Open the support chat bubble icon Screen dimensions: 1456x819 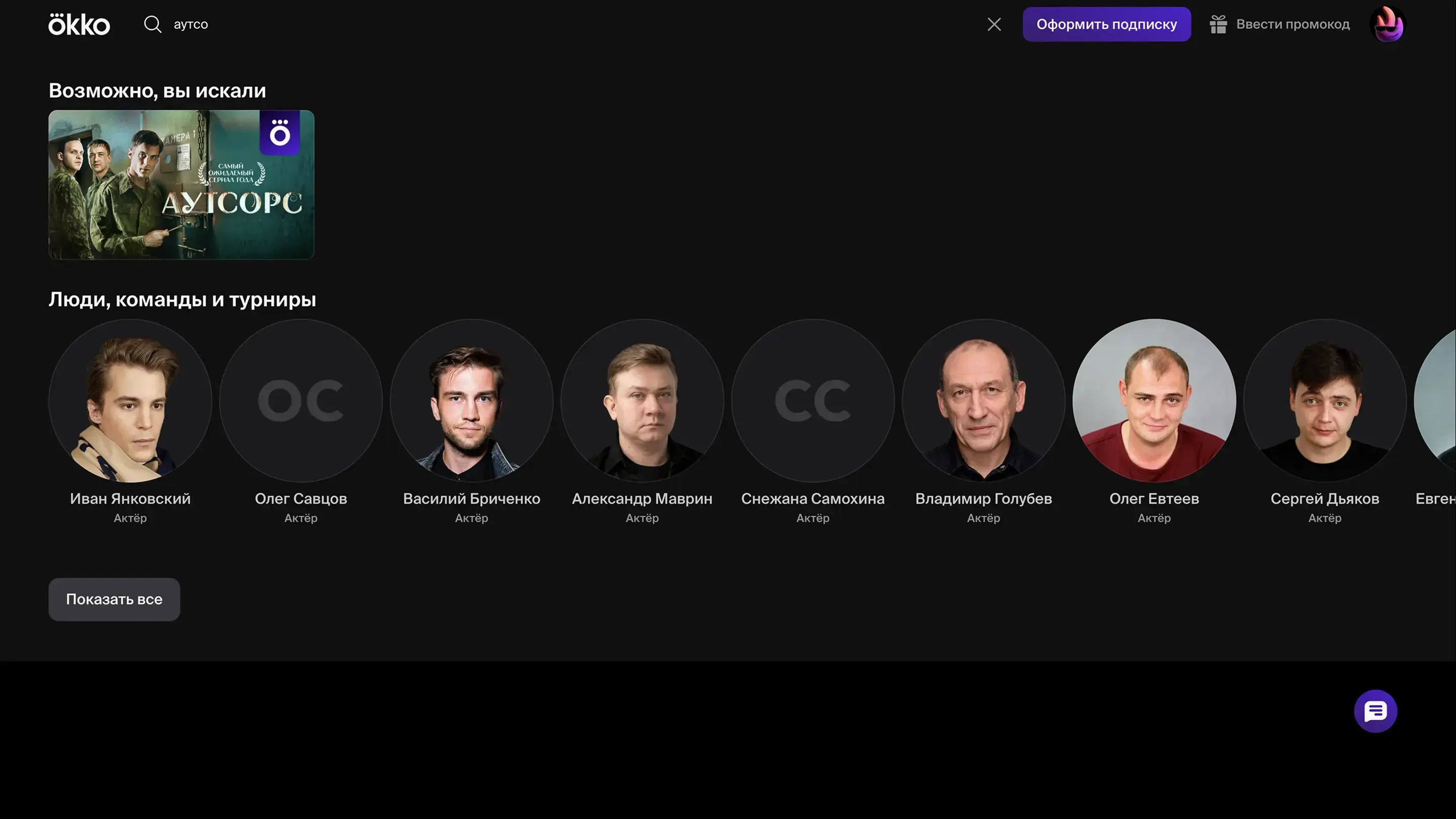1375,711
